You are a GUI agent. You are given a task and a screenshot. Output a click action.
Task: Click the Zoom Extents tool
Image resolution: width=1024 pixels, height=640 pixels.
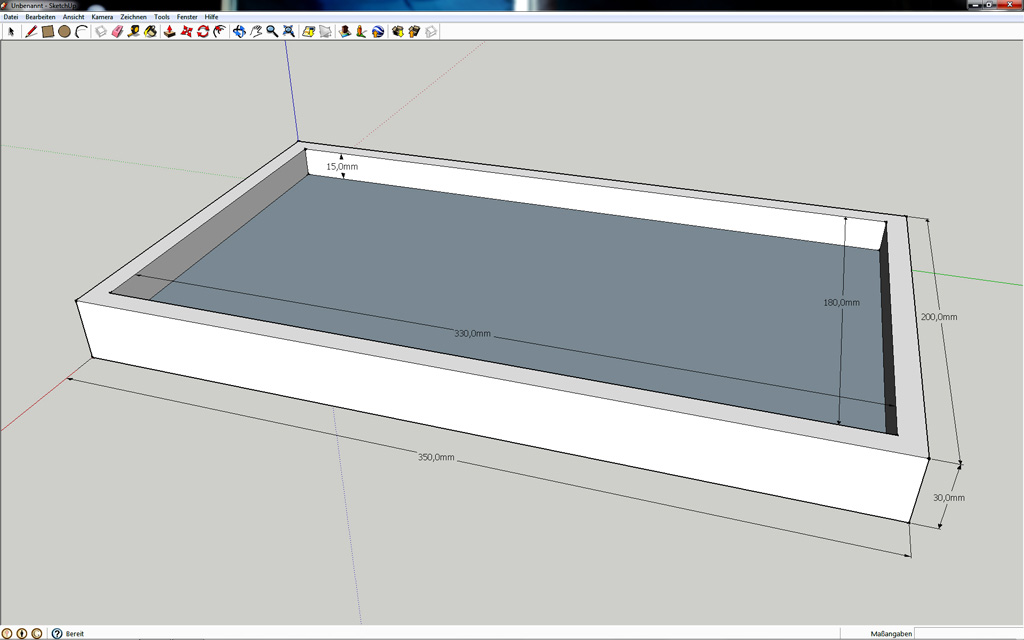289,31
